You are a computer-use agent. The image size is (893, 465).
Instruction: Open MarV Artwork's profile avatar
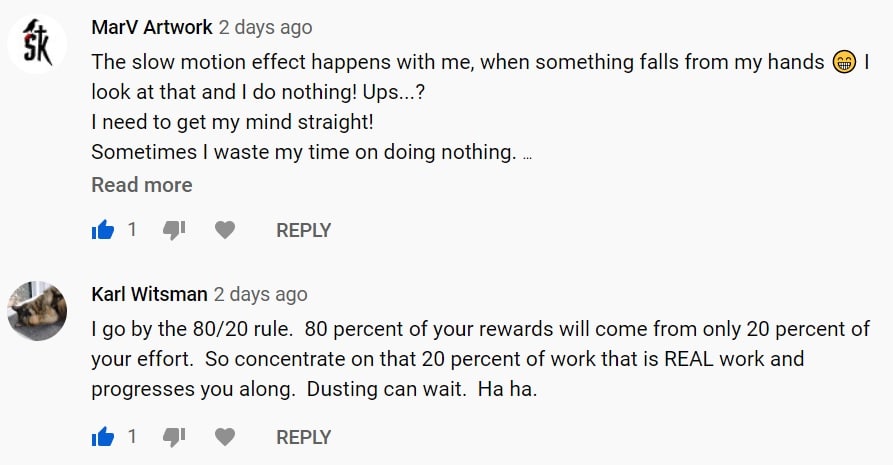pyautogui.click(x=37, y=45)
